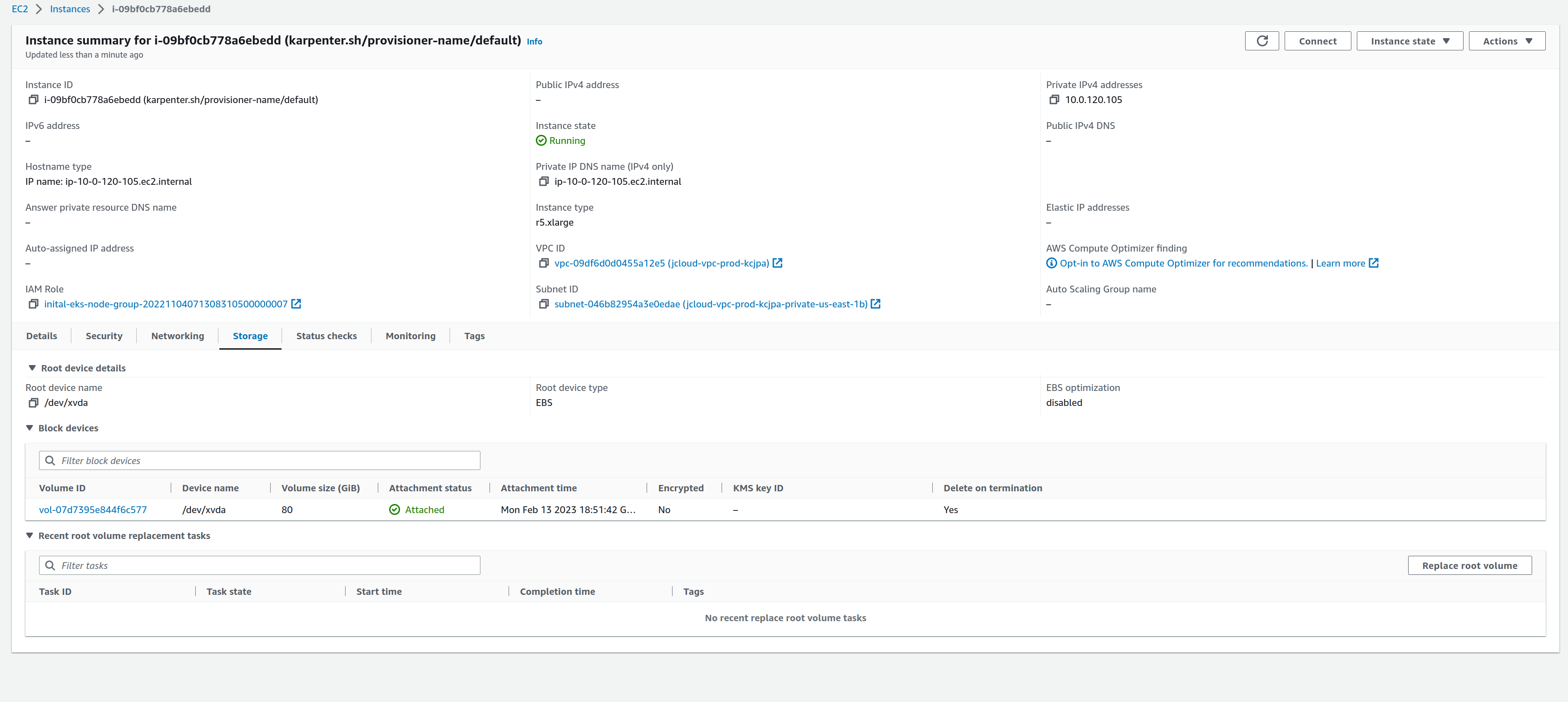Copy the private IP DNS name
The width and height of the screenshot is (1568, 702).
[x=544, y=181]
